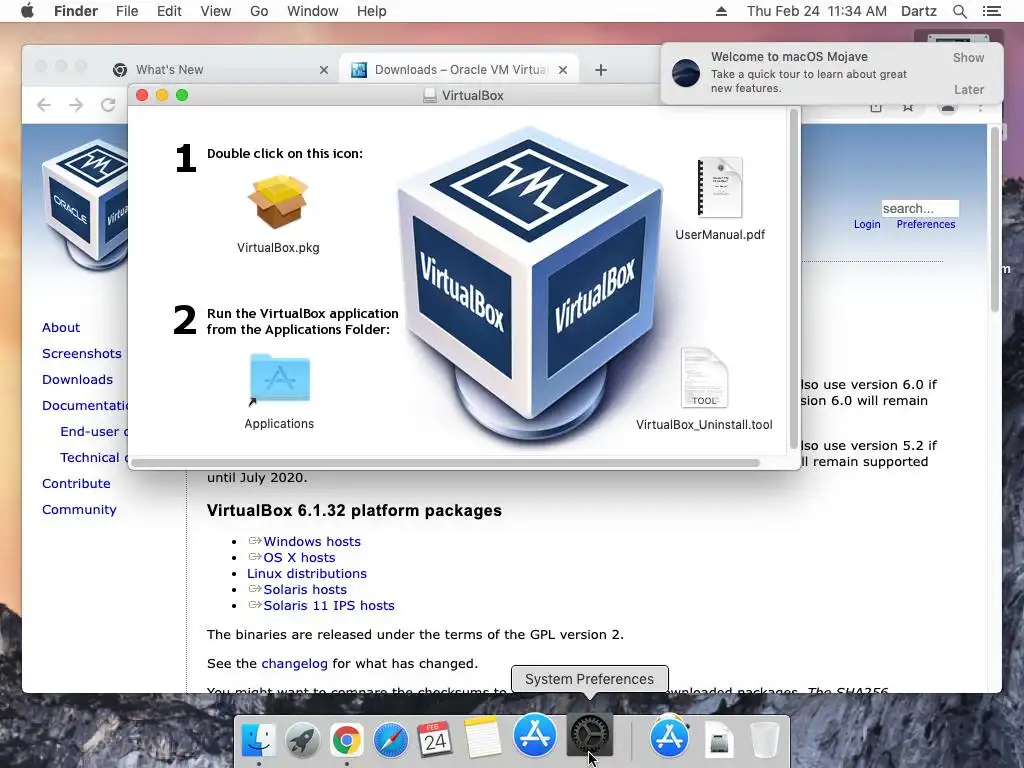
Task: Open the Edit menu
Action: [169, 11]
